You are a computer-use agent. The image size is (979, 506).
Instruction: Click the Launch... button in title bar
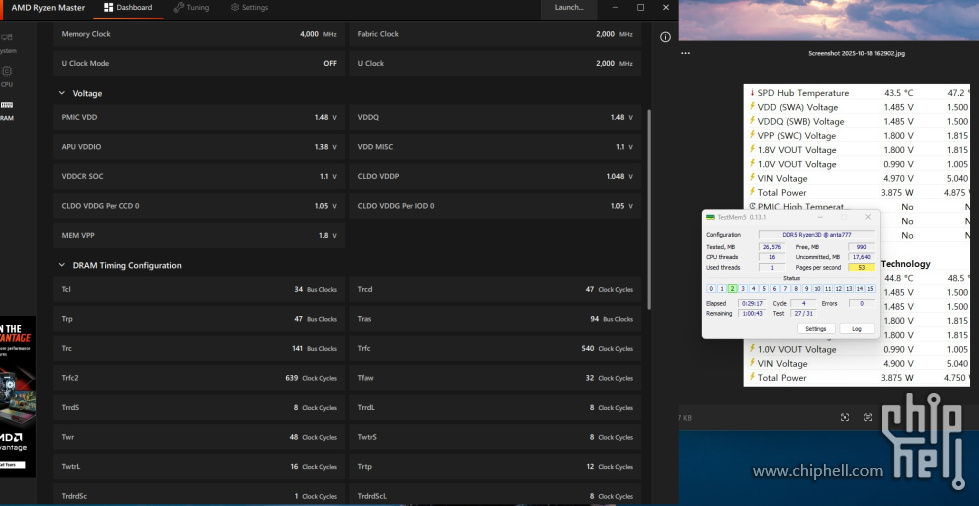coord(569,8)
